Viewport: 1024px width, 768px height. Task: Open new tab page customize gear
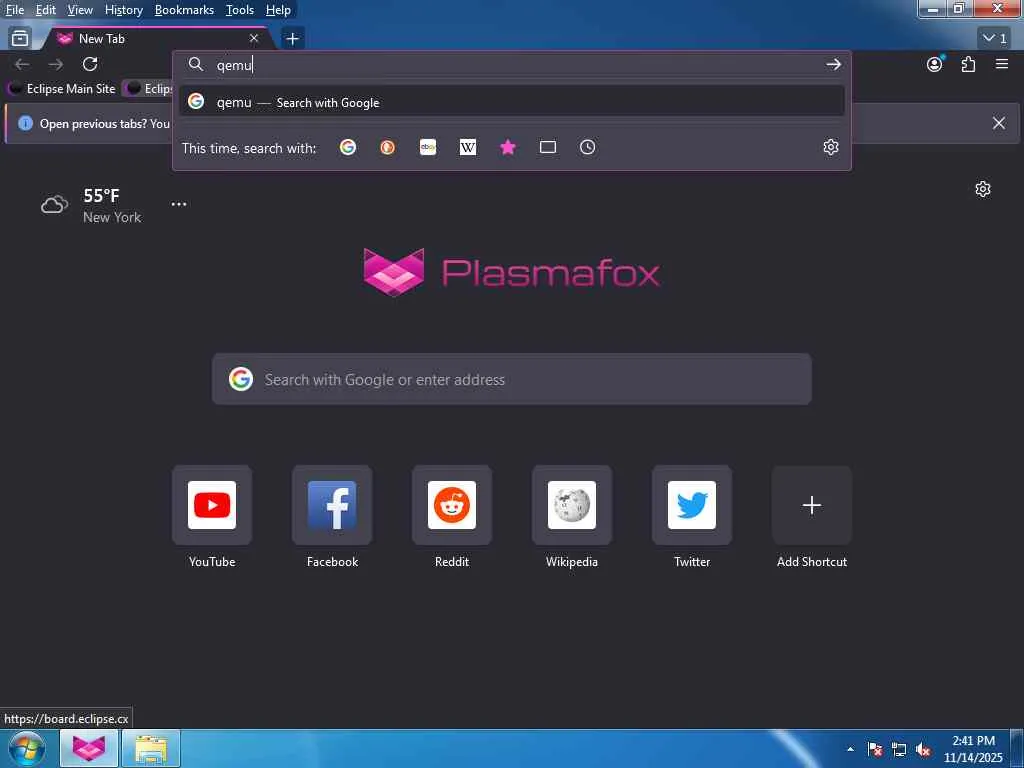click(x=983, y=189)
